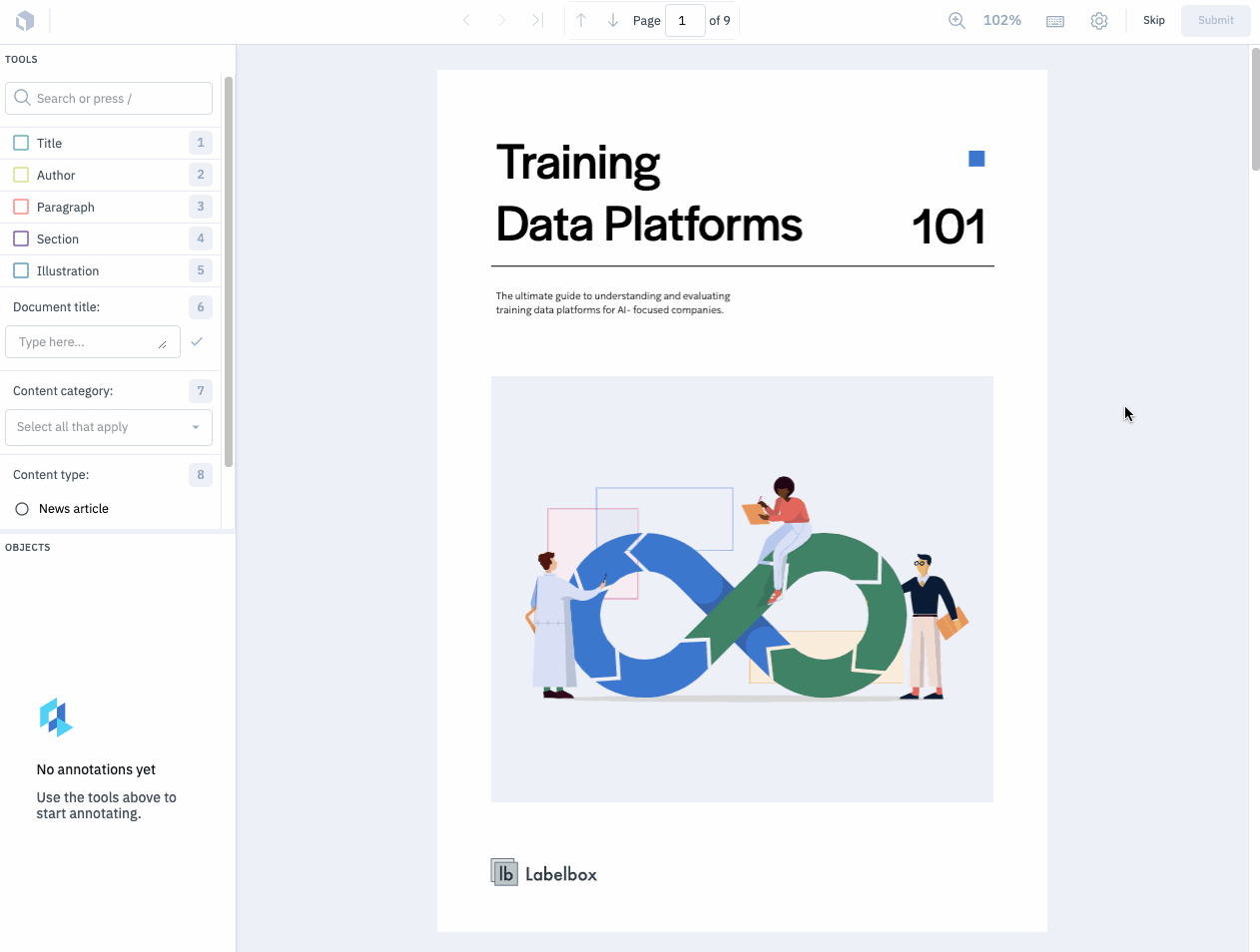Go to previous data row arrow

click(466, 20)
